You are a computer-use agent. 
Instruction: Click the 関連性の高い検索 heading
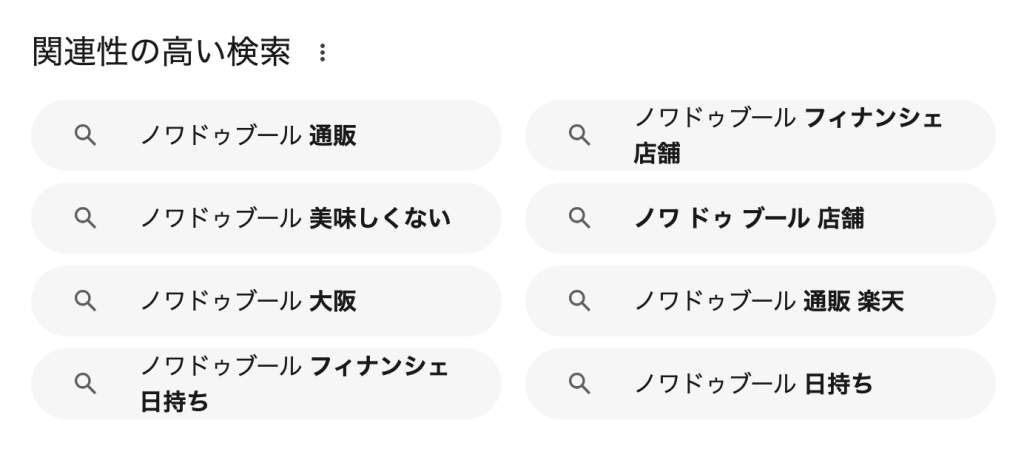tap(162, 53)
